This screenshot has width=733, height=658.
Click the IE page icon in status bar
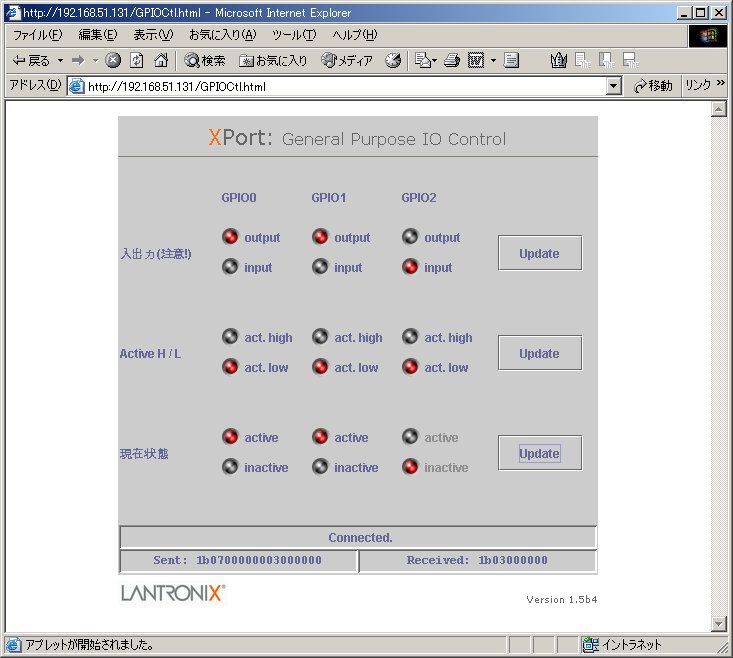[14, 645]
